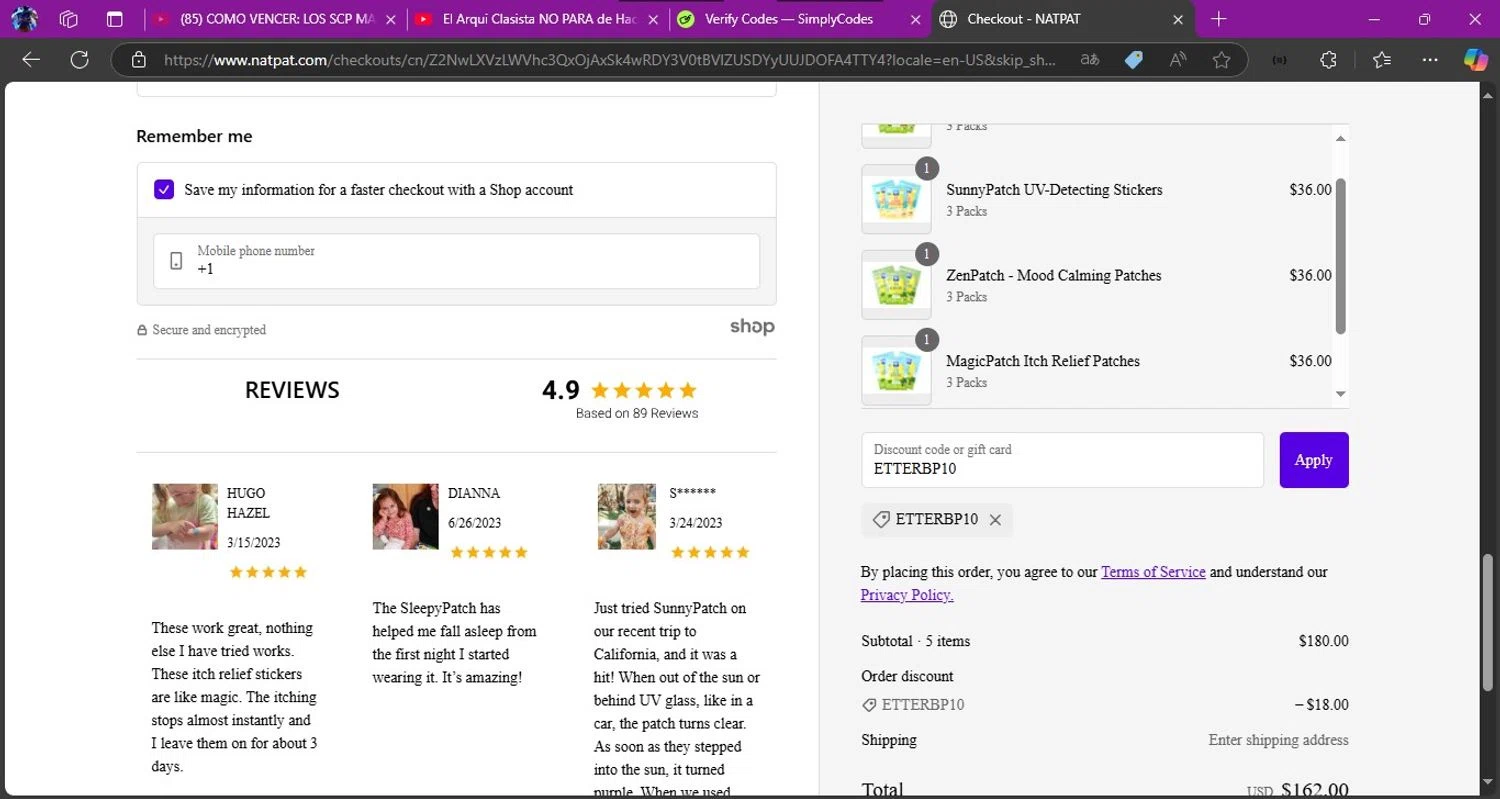Go back to previous page
The width and height of the screenshot is (1500, 799).
click(x=31, y=60)
